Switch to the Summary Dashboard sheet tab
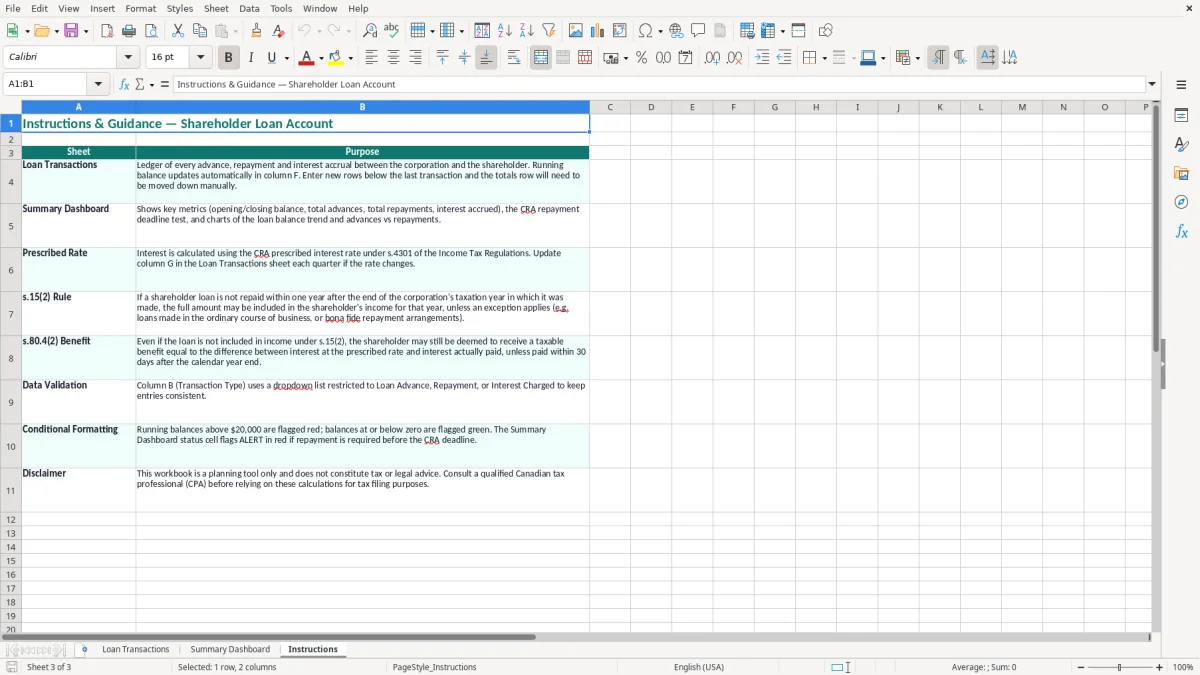The image size is (1200, 675). tap(230, 649)
